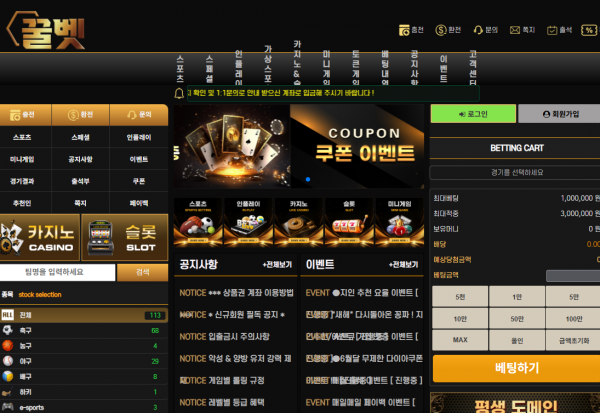
Task: Select the 축구 soccer ball sport icon
Action: [8, 330]
